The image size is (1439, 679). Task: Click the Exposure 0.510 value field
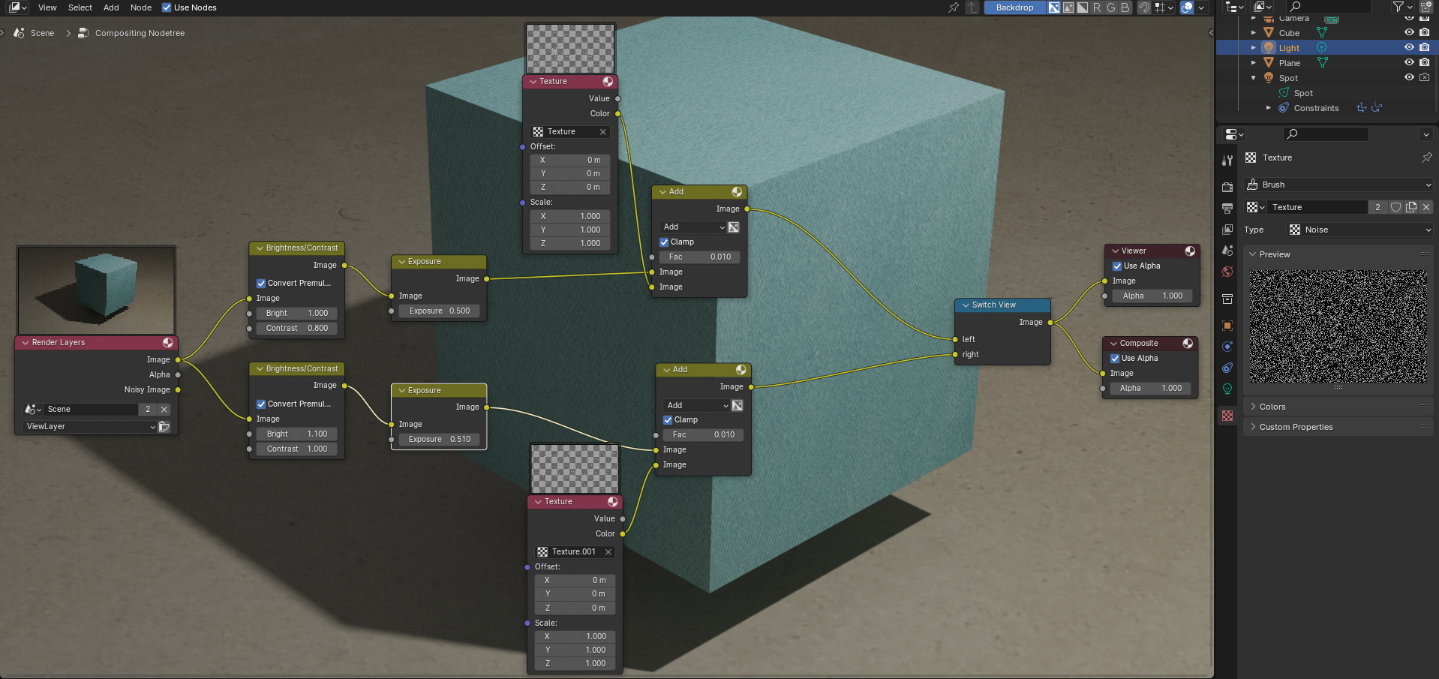click(x=439, y=439)
